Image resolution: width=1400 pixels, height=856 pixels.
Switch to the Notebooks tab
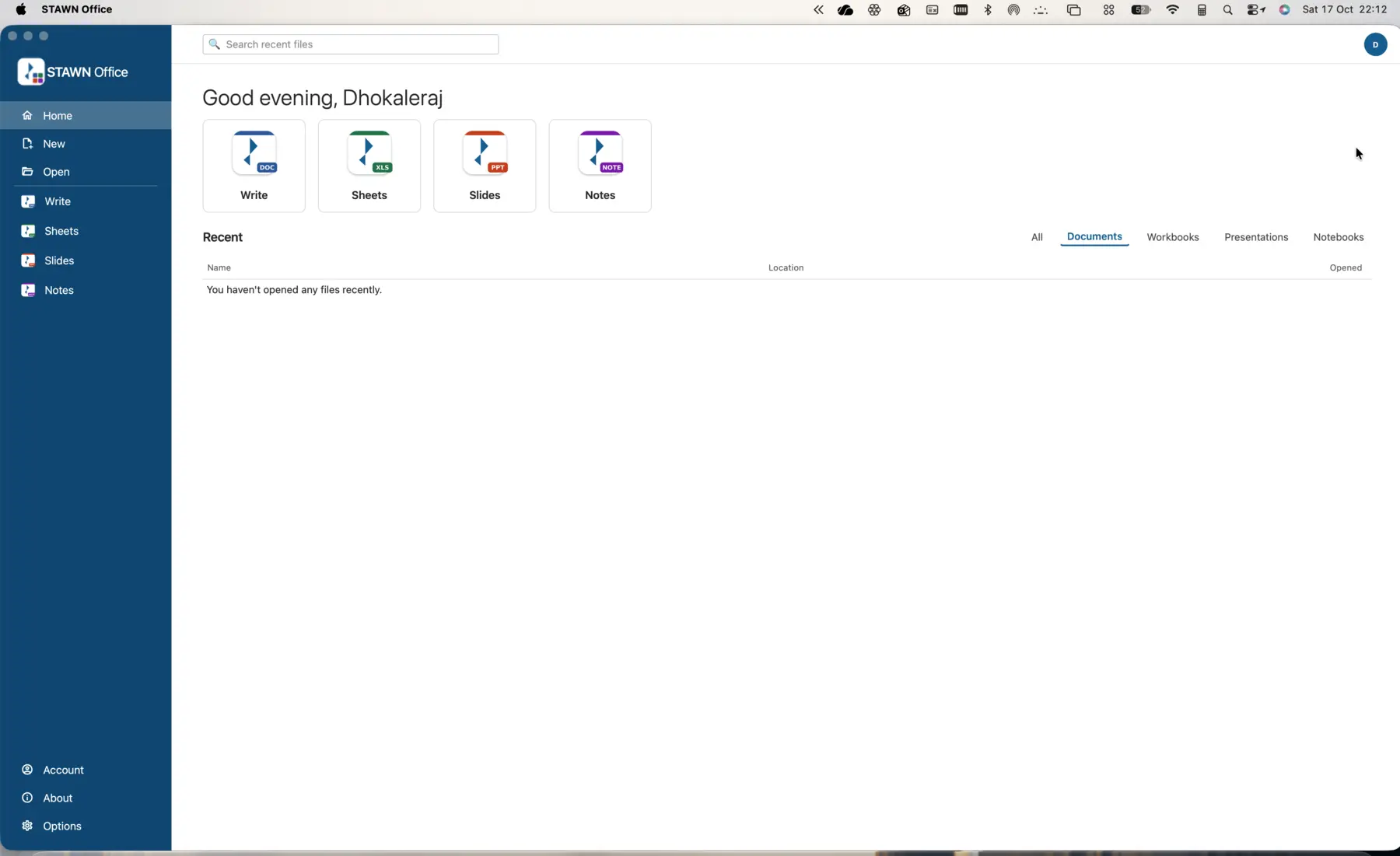tap(1339, 237)
